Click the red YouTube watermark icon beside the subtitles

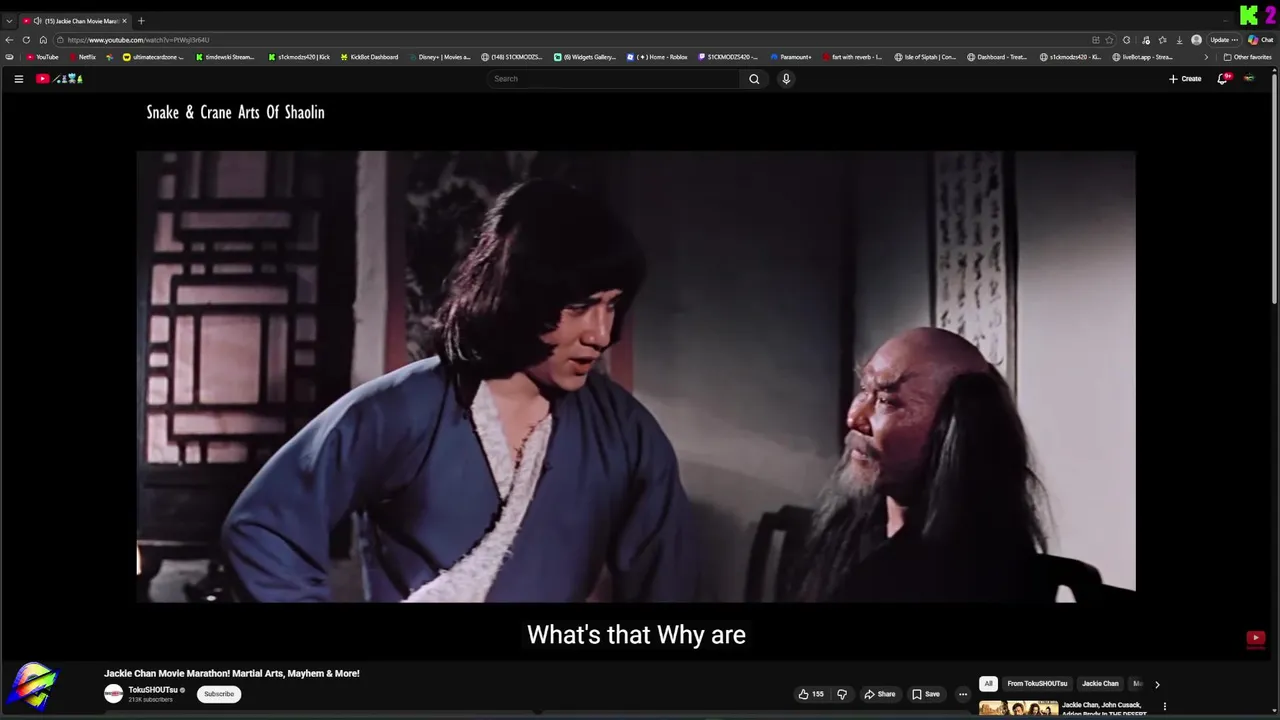1256,638
